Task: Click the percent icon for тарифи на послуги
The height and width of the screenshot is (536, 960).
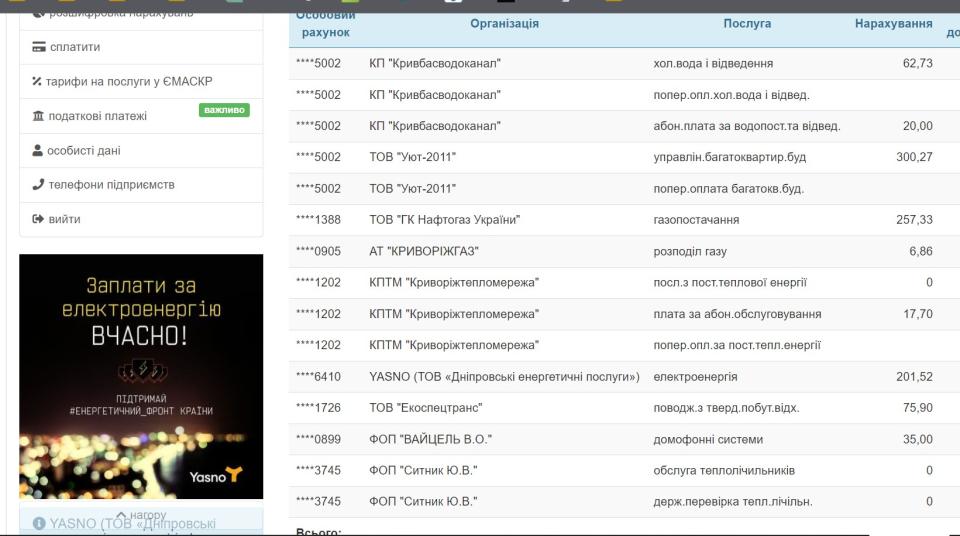Action: point(37,82)
